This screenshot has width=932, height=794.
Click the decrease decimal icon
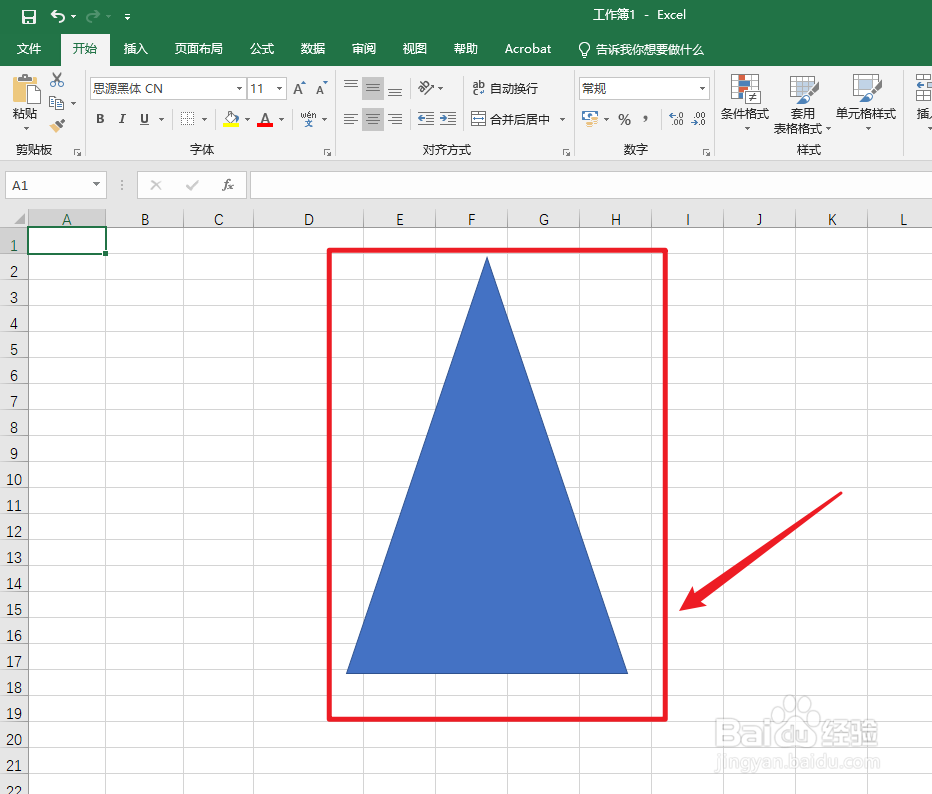tap(698, 119)
